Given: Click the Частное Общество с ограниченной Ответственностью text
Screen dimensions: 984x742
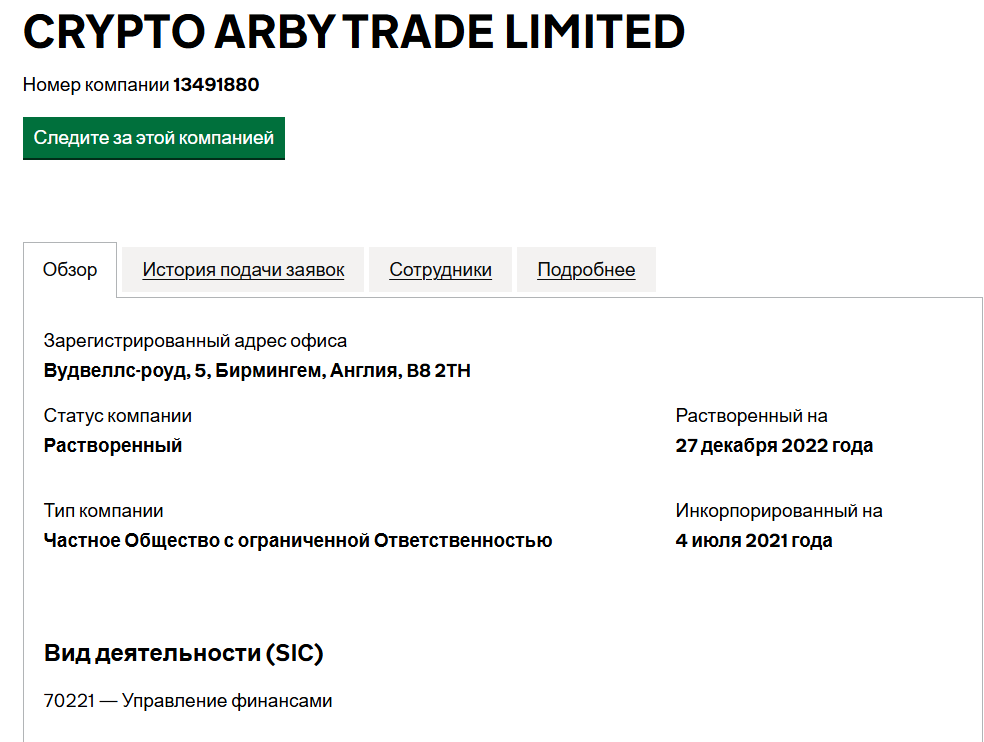Looking at the screenshot, I should [297, 540].
